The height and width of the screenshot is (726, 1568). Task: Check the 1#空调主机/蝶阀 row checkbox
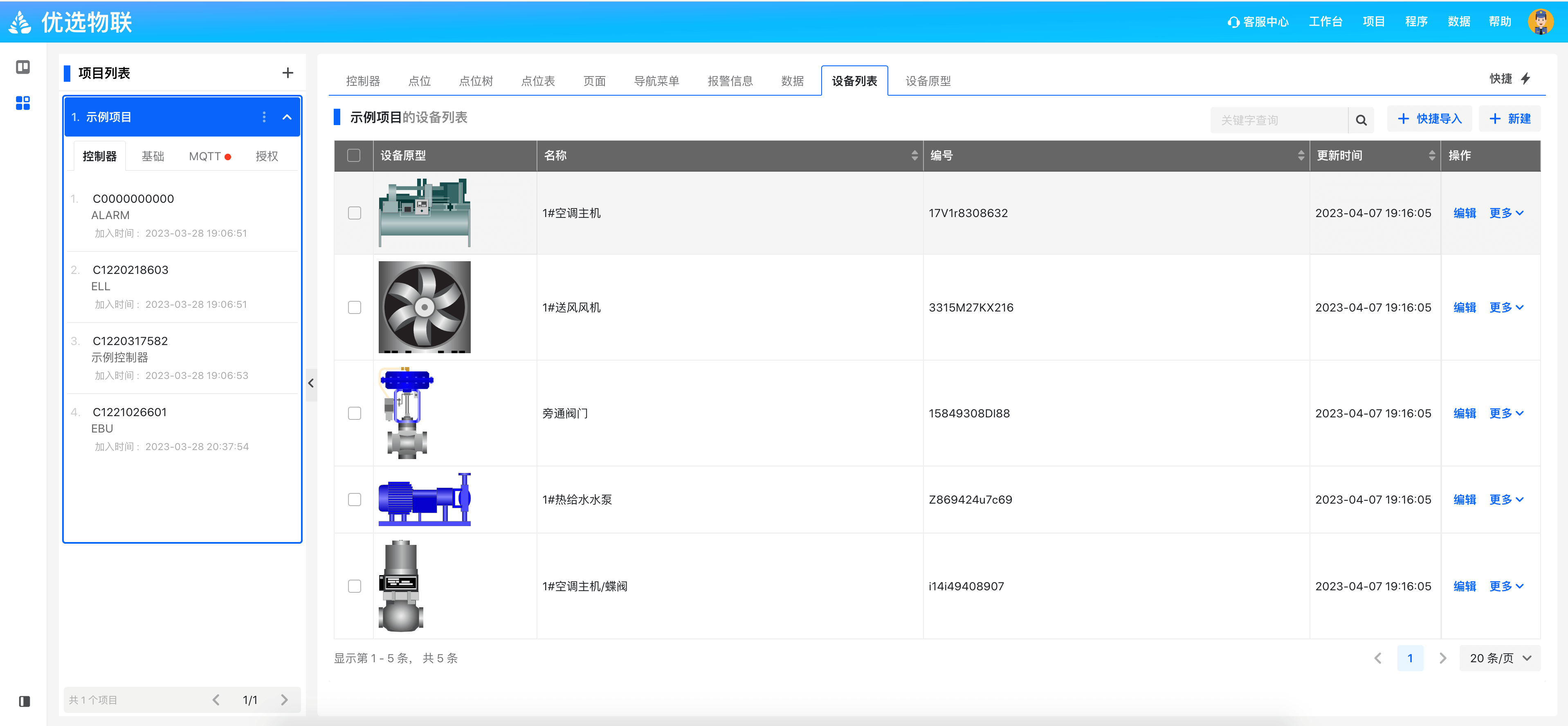click(x=354, y=586)
